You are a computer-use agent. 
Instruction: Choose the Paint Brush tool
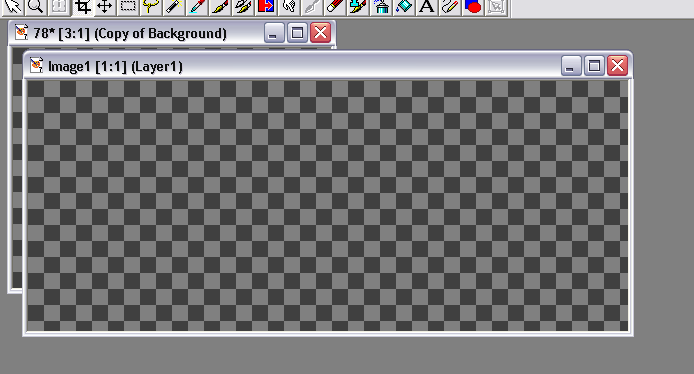tap(220, 7)
